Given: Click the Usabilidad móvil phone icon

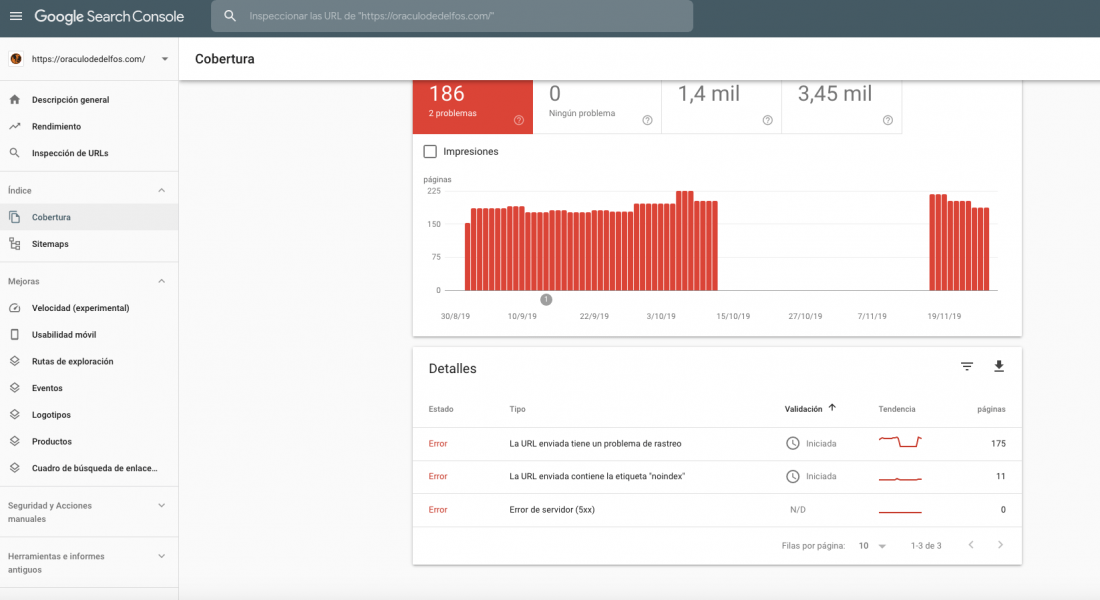Looking at the screenshot, I should tap(15, 335).
